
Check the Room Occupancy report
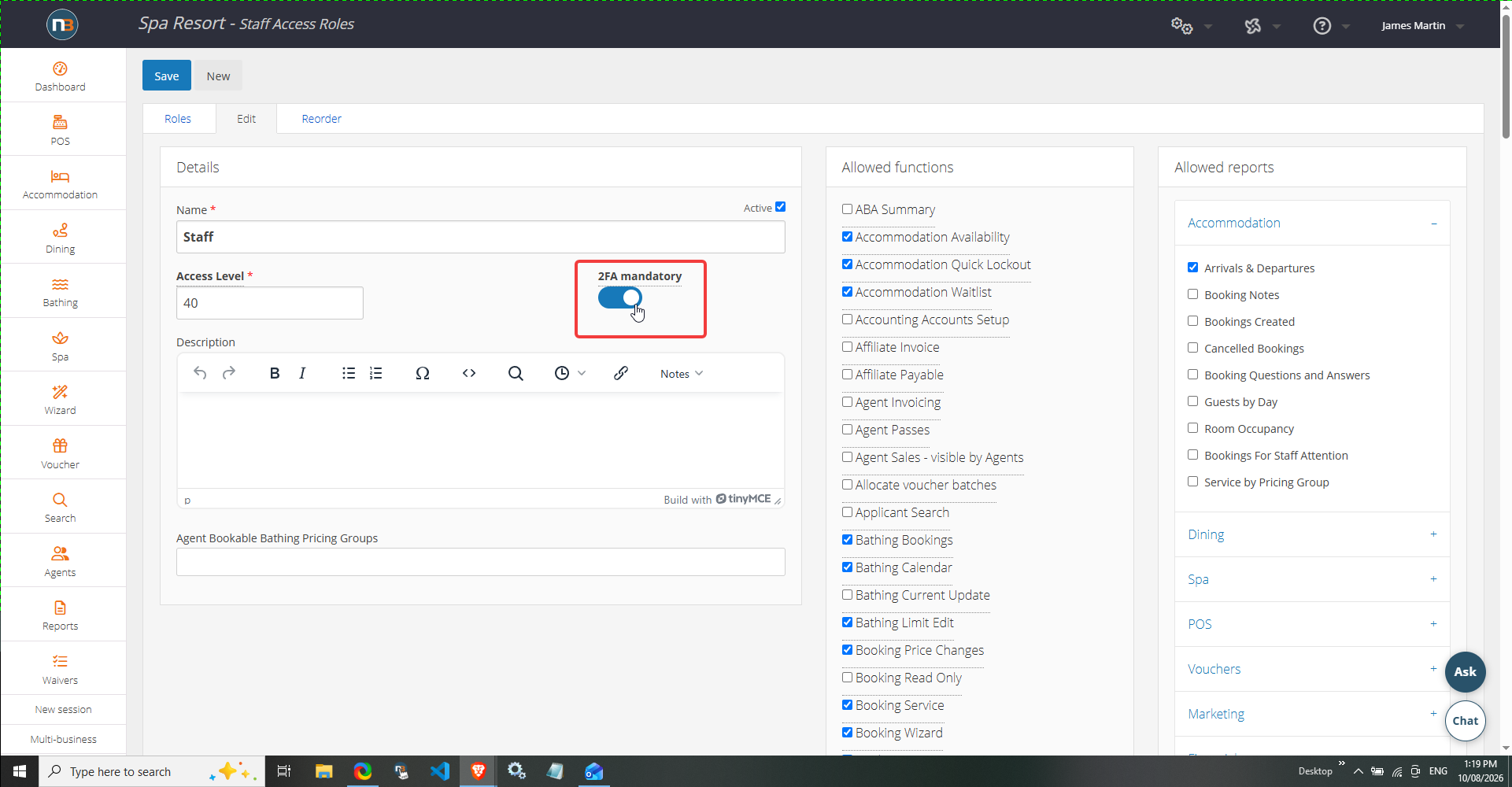pyautogui.click(x=1192, y=428)
